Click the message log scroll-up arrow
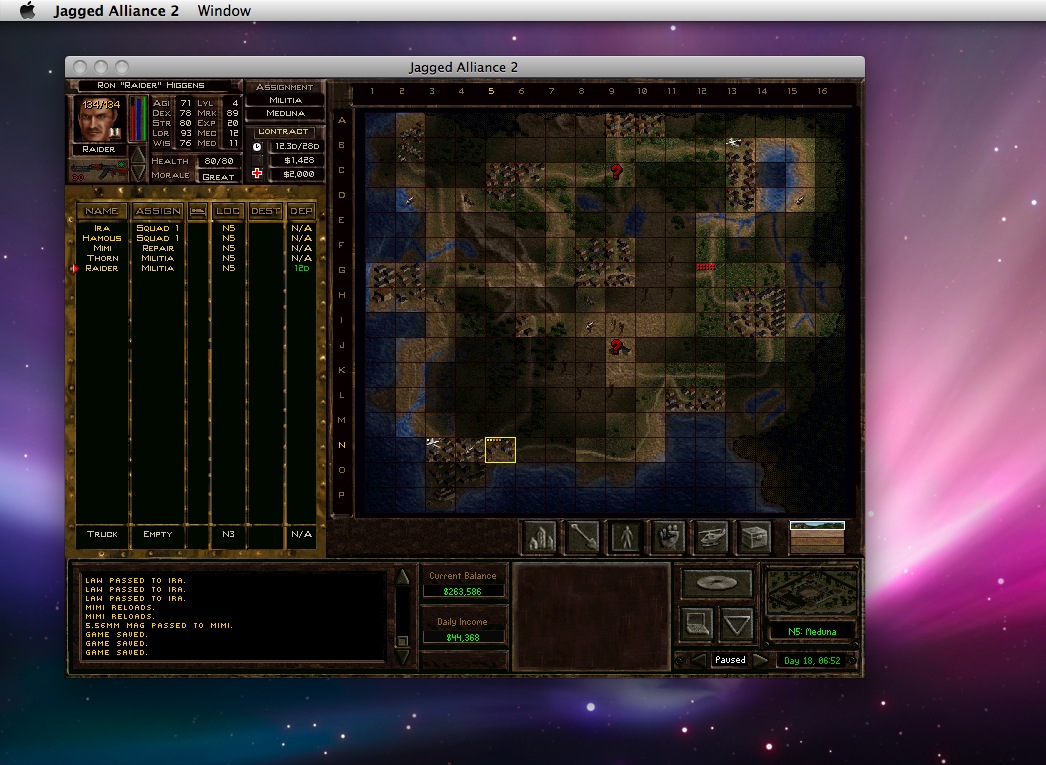This screenshot has width=1046, height=765. coord(402,577)
